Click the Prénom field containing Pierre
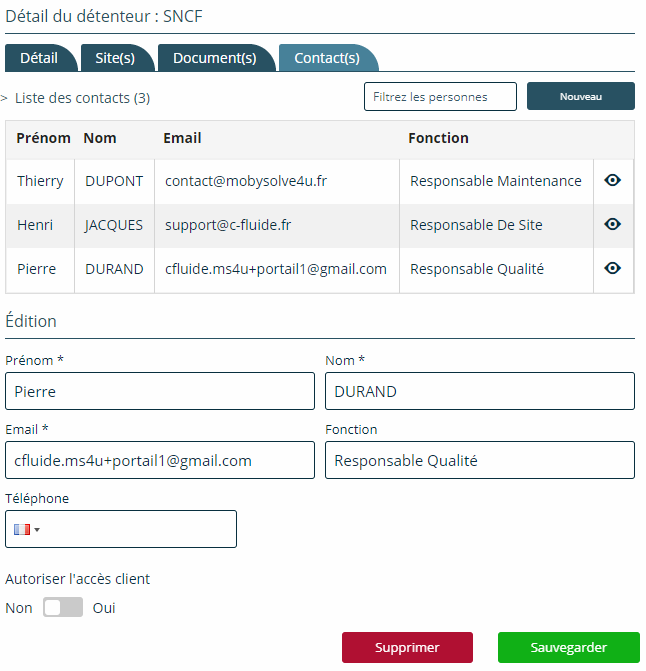 tap(160, 391)
